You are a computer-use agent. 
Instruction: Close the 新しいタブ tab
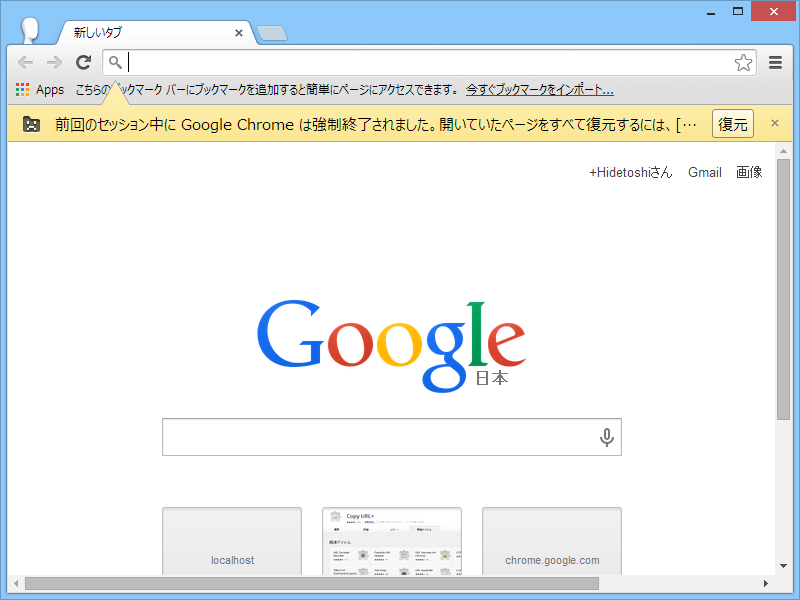click(238, 33)
